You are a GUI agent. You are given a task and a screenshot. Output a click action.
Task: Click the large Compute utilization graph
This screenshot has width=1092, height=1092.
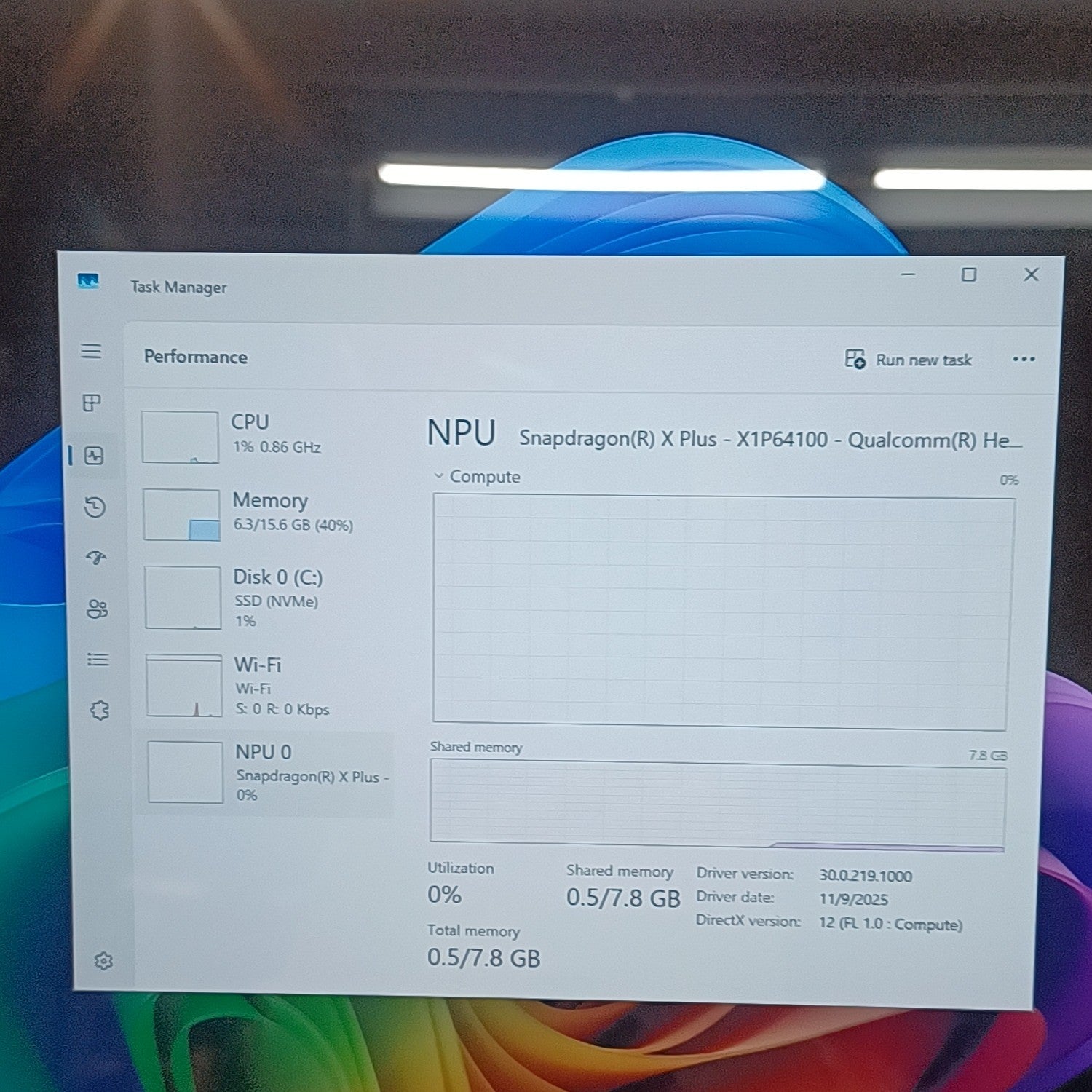[721, 612]
